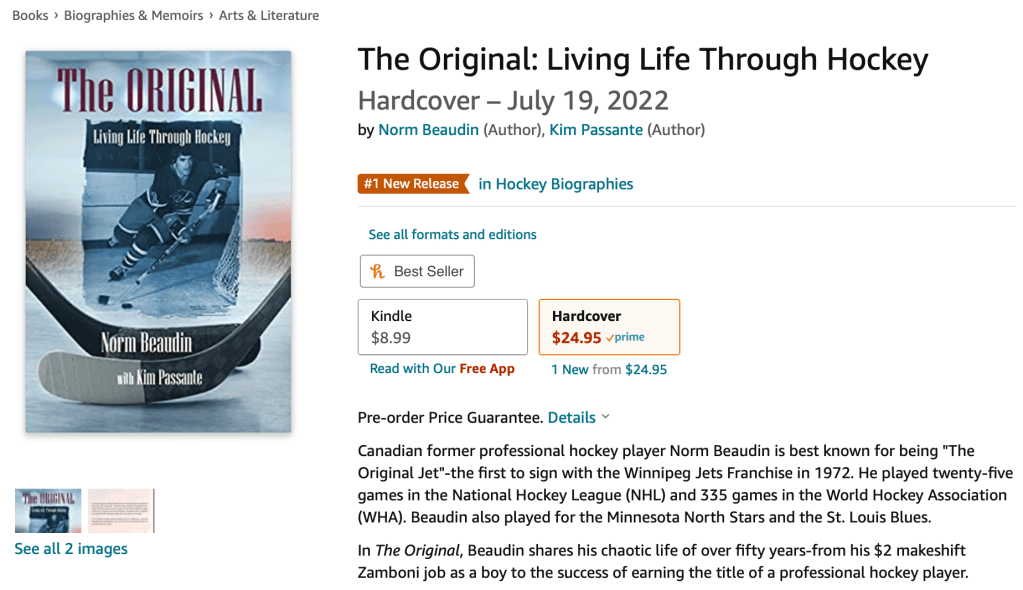Open the Books breadcrumb
1023x590 pixels.
coord(30,15)
